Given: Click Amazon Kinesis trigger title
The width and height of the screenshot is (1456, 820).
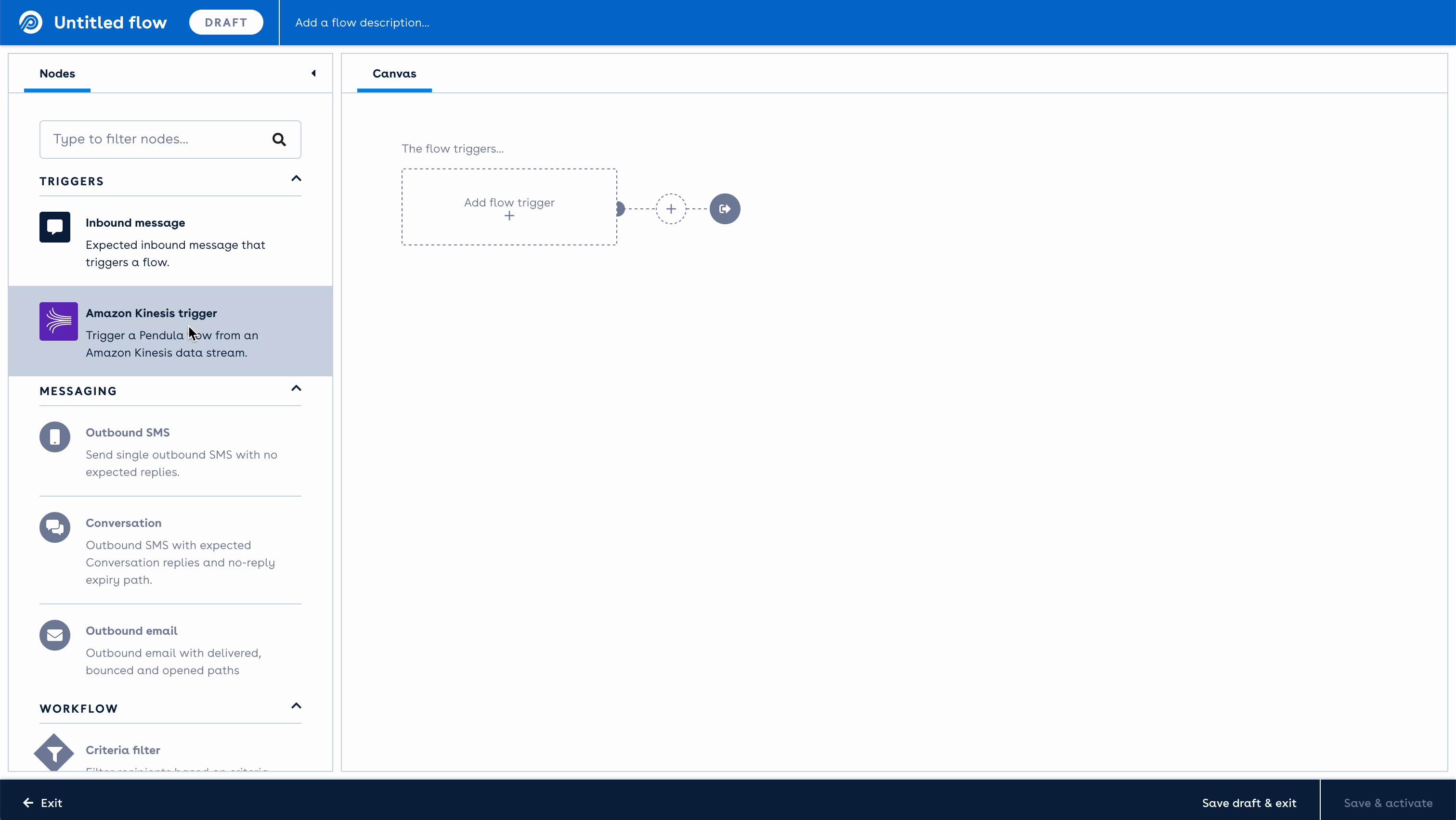Looking at the screenshot, I should coord(152,313).
